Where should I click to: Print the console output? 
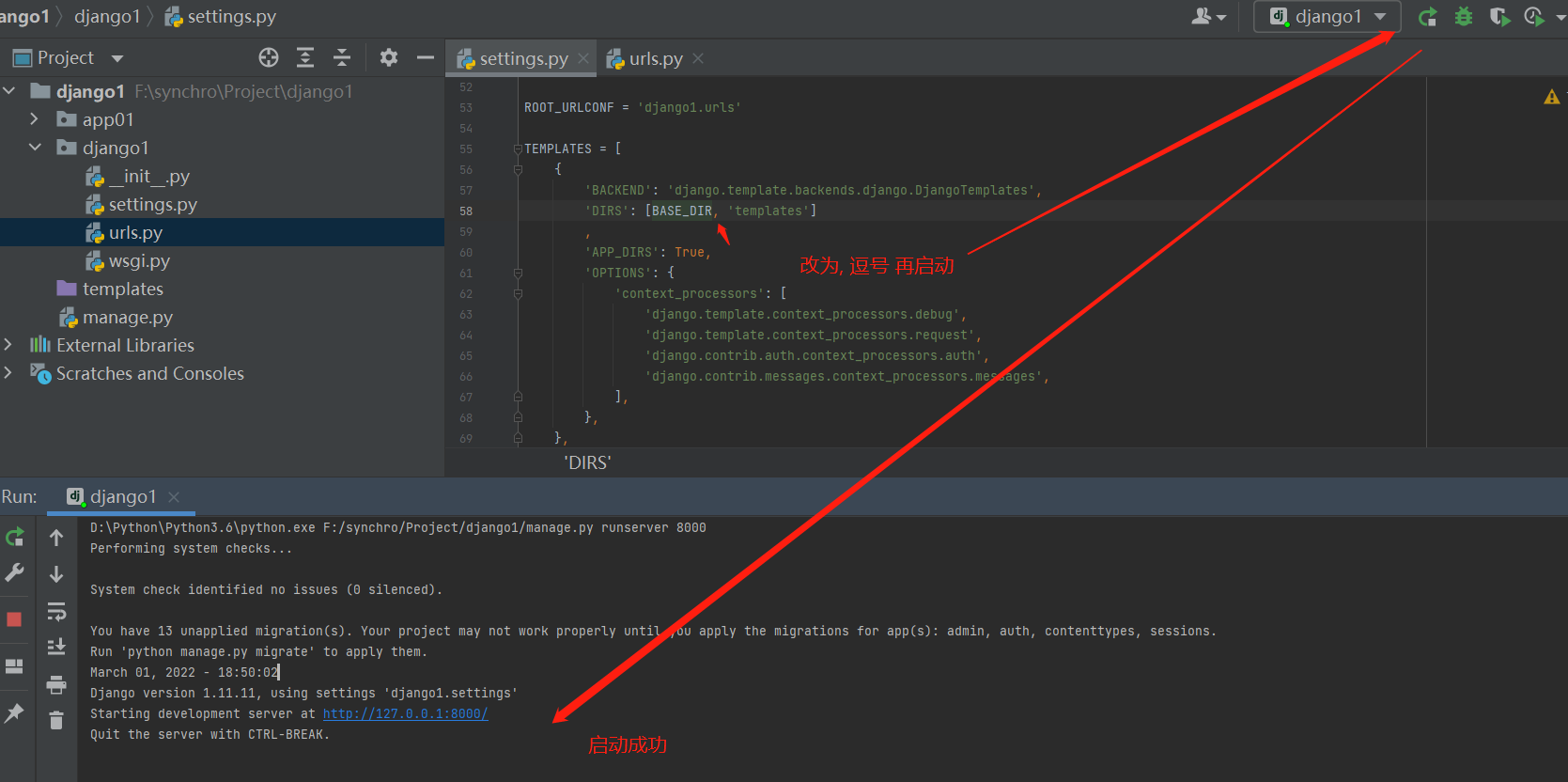point(56,684)
